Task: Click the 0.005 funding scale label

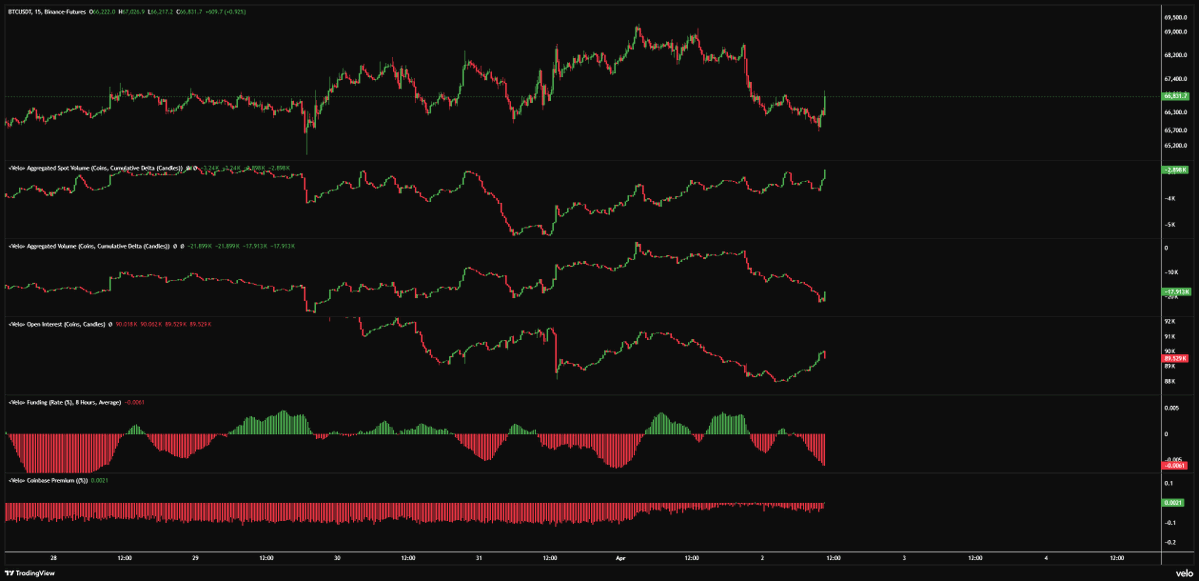Action: pos(1171,409)
